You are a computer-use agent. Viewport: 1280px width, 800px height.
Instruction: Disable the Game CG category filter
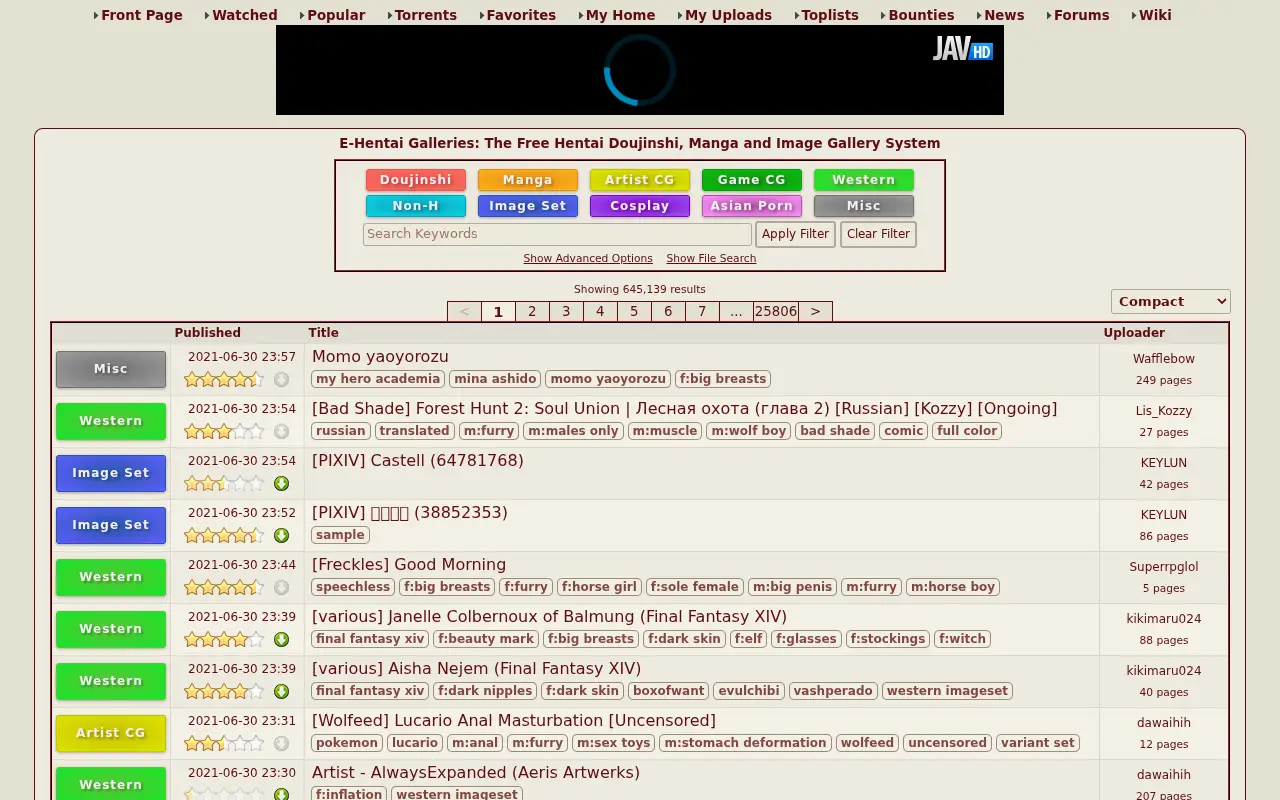pyautogui.click(x=752, y=180)
